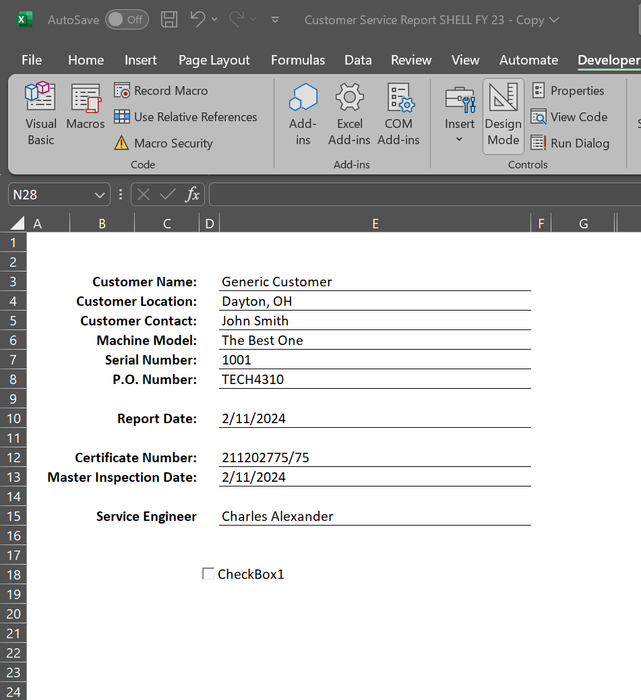641x700 pixels.
Task: Undo the last action
Action: (x=197, y=19)
